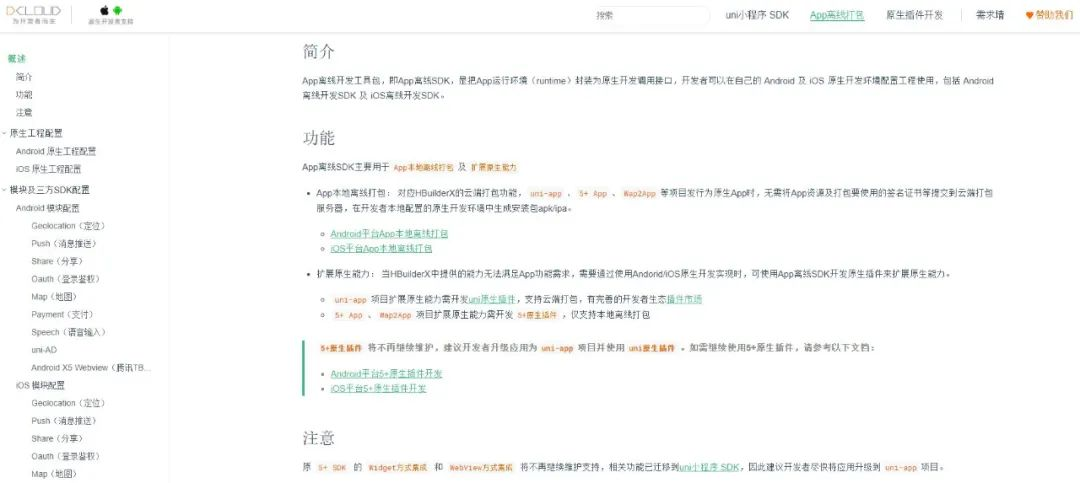Open Push（消息推送）under Android 模块配置
Viewport: 1080px width, 483px height.
click(x=63, y=244)
